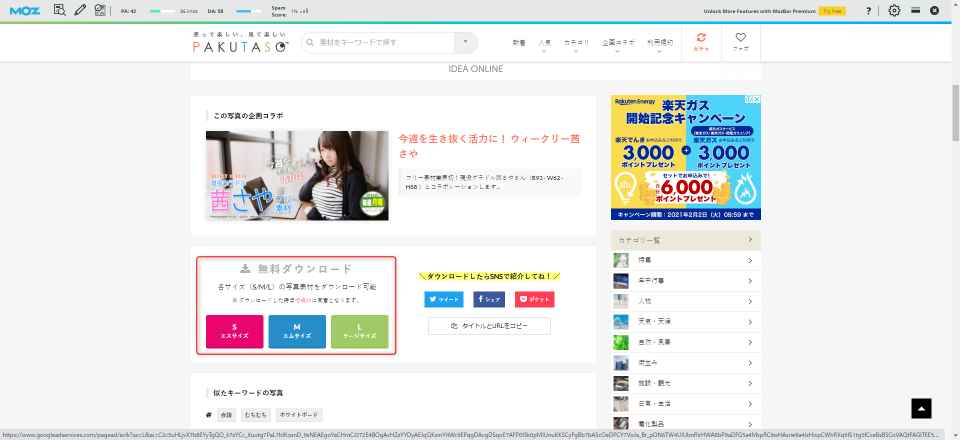
Task: Expand the 利用規約 menu
Action: tap(660, 45)
